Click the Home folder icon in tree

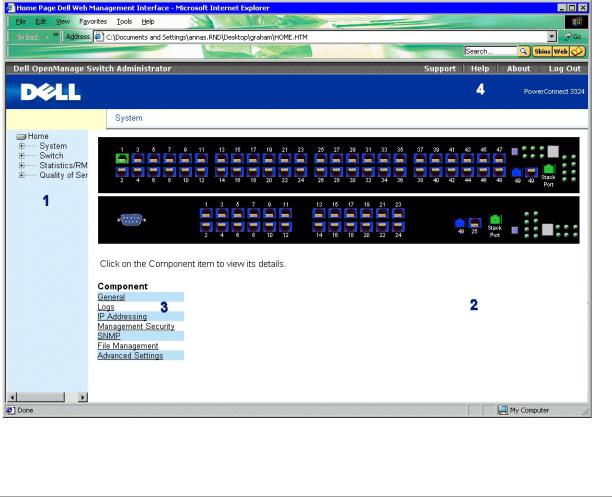tap(21, 137)
